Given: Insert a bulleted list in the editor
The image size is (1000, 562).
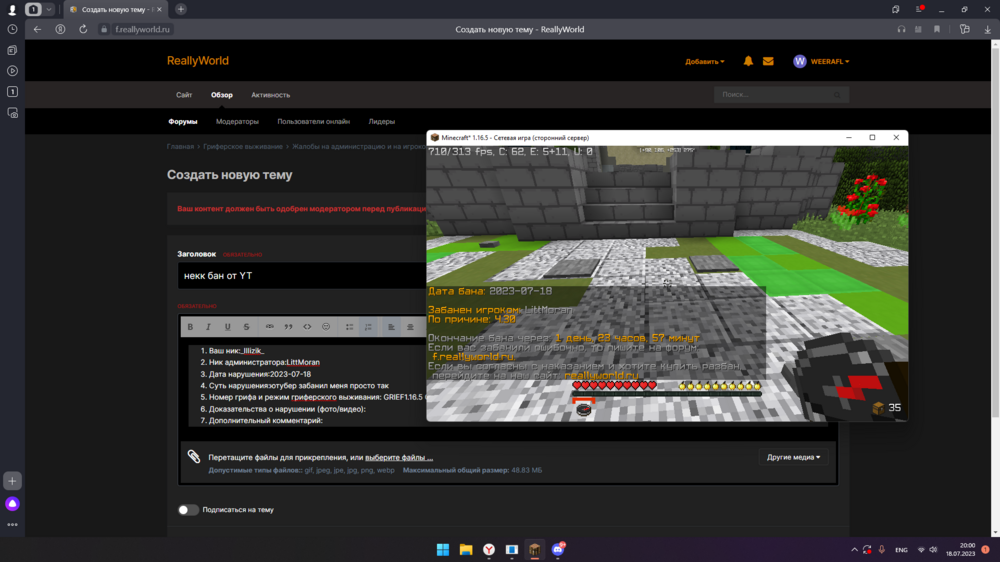Looking at the screenshot, I should (x=349, y=327).
